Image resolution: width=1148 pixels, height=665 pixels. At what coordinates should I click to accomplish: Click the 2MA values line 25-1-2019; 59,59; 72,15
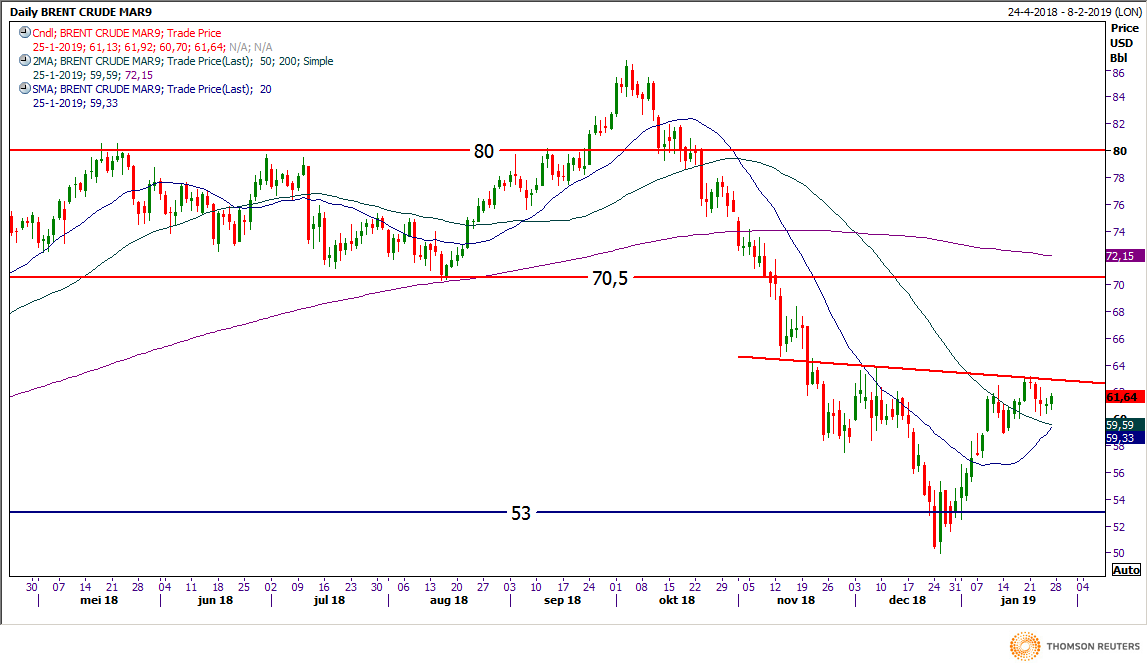92,75
